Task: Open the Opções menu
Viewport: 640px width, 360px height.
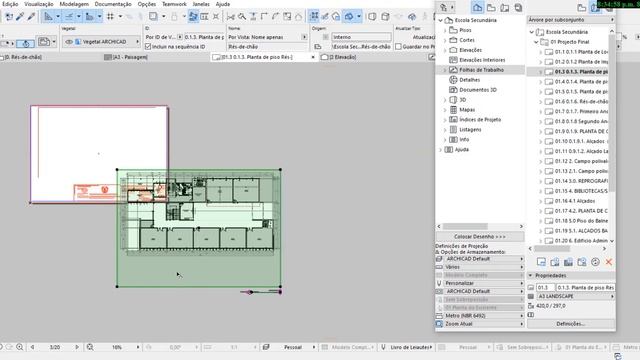Action: click(147, 4)
